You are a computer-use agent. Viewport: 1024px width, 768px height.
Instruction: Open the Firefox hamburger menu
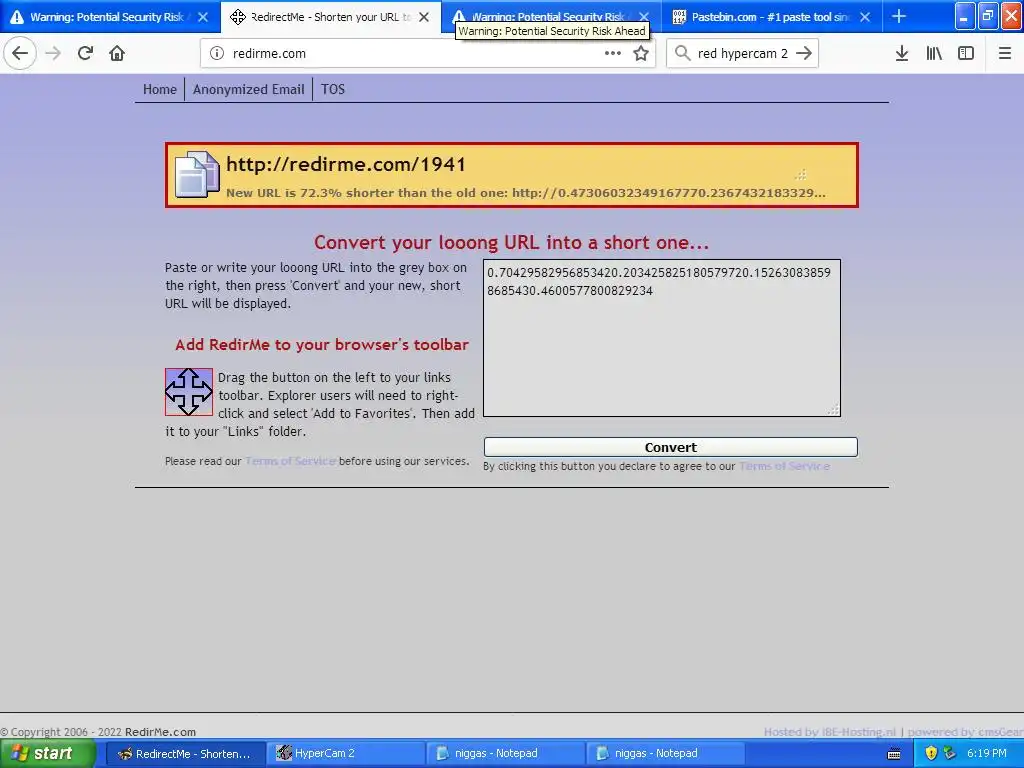[1004, 53]
